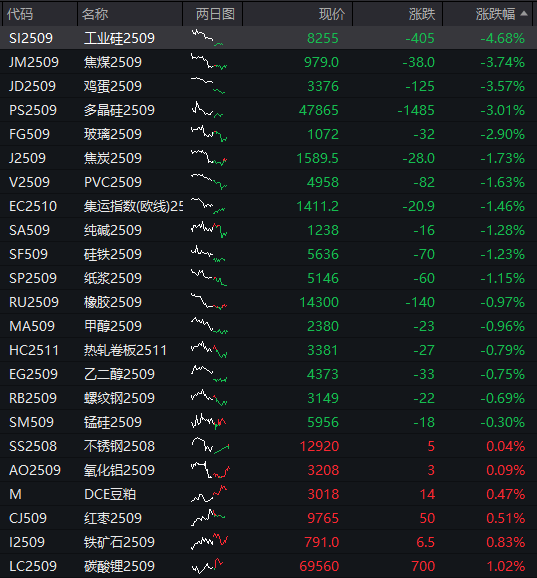Click the -4.68% change of 工业硅2509

point(502,38)
